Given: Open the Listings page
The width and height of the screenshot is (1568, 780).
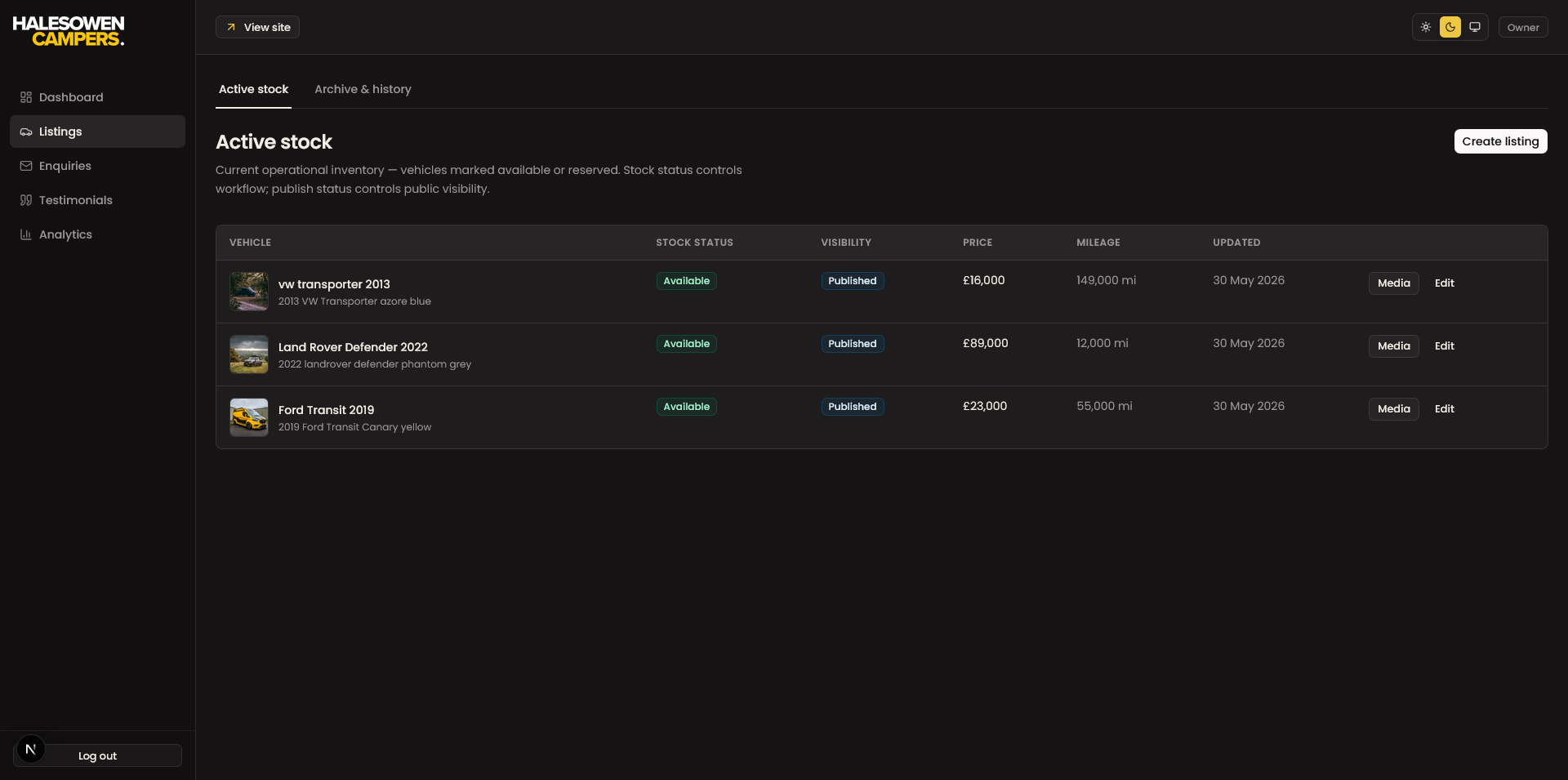Looking at the screenshot, I should click(x=97, y=131).
